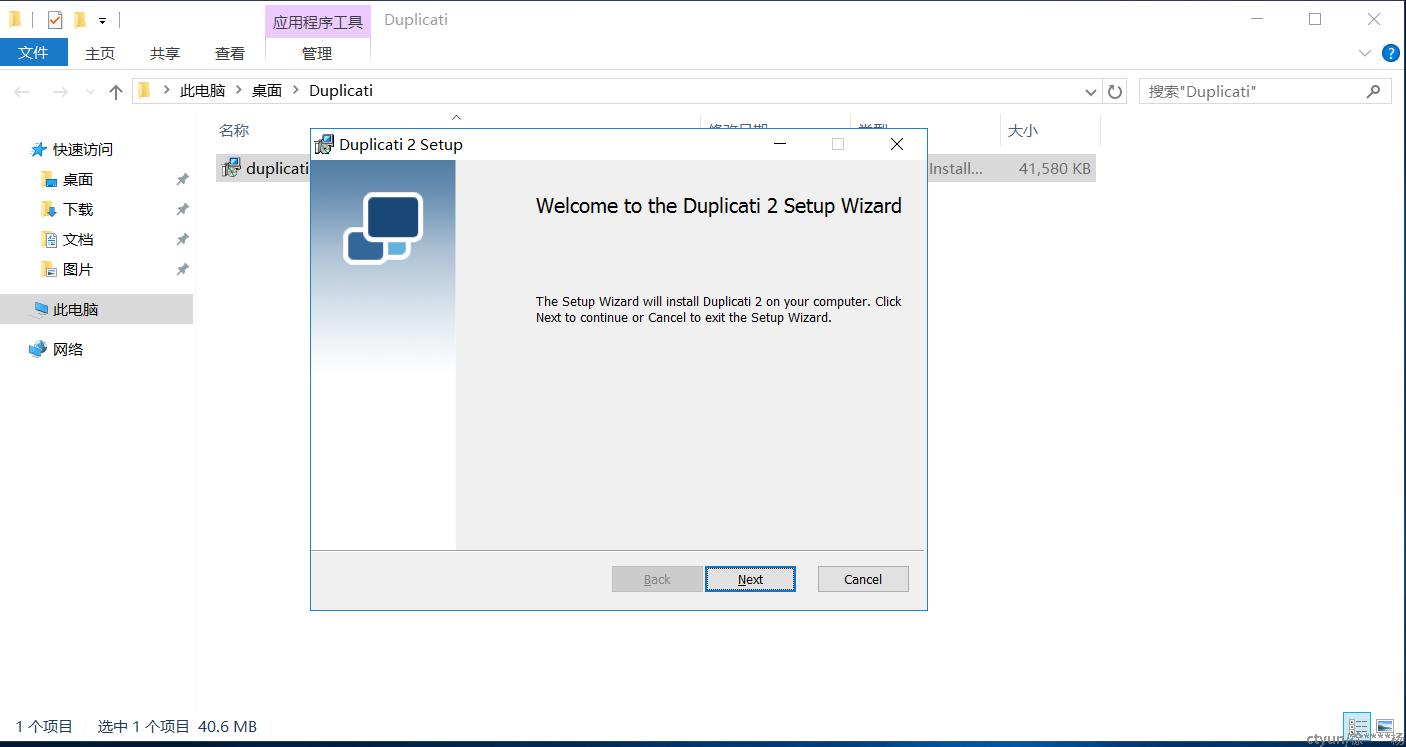Click Duplicati in the address breadcrumb
1406x747 pixels.
[341, 90]
